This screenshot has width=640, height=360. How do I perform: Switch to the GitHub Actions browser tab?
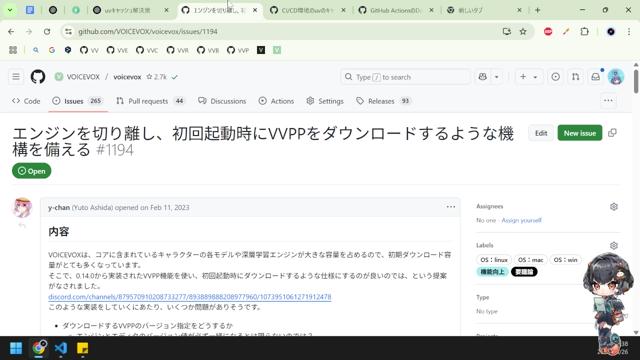click(395, 10)
